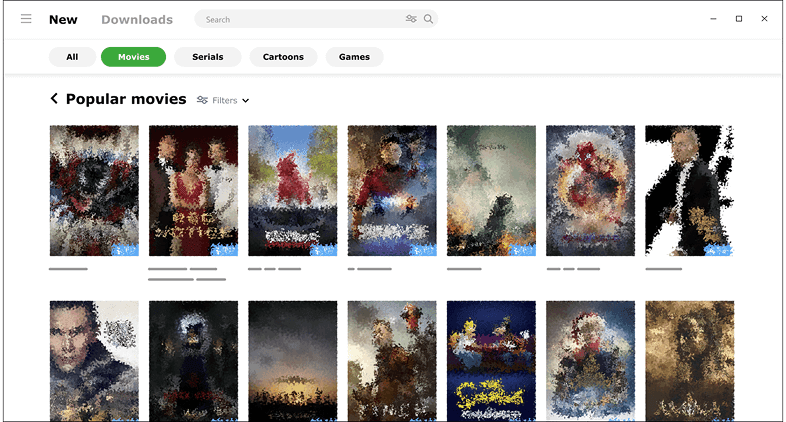Open the poster with sunset horizon
This screenshot has width=786, height=422.
click(293, 361)
